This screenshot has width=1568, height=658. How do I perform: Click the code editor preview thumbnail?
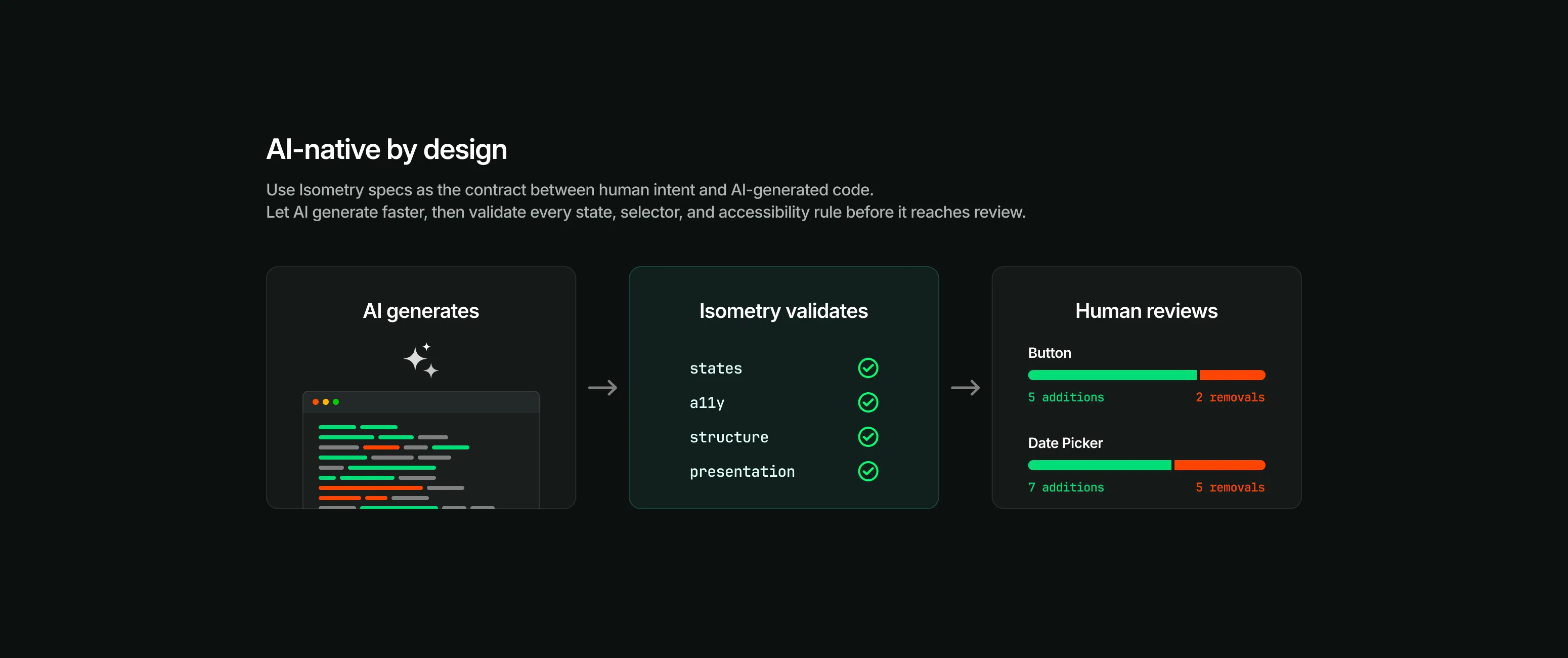click(x=421, y=449)
